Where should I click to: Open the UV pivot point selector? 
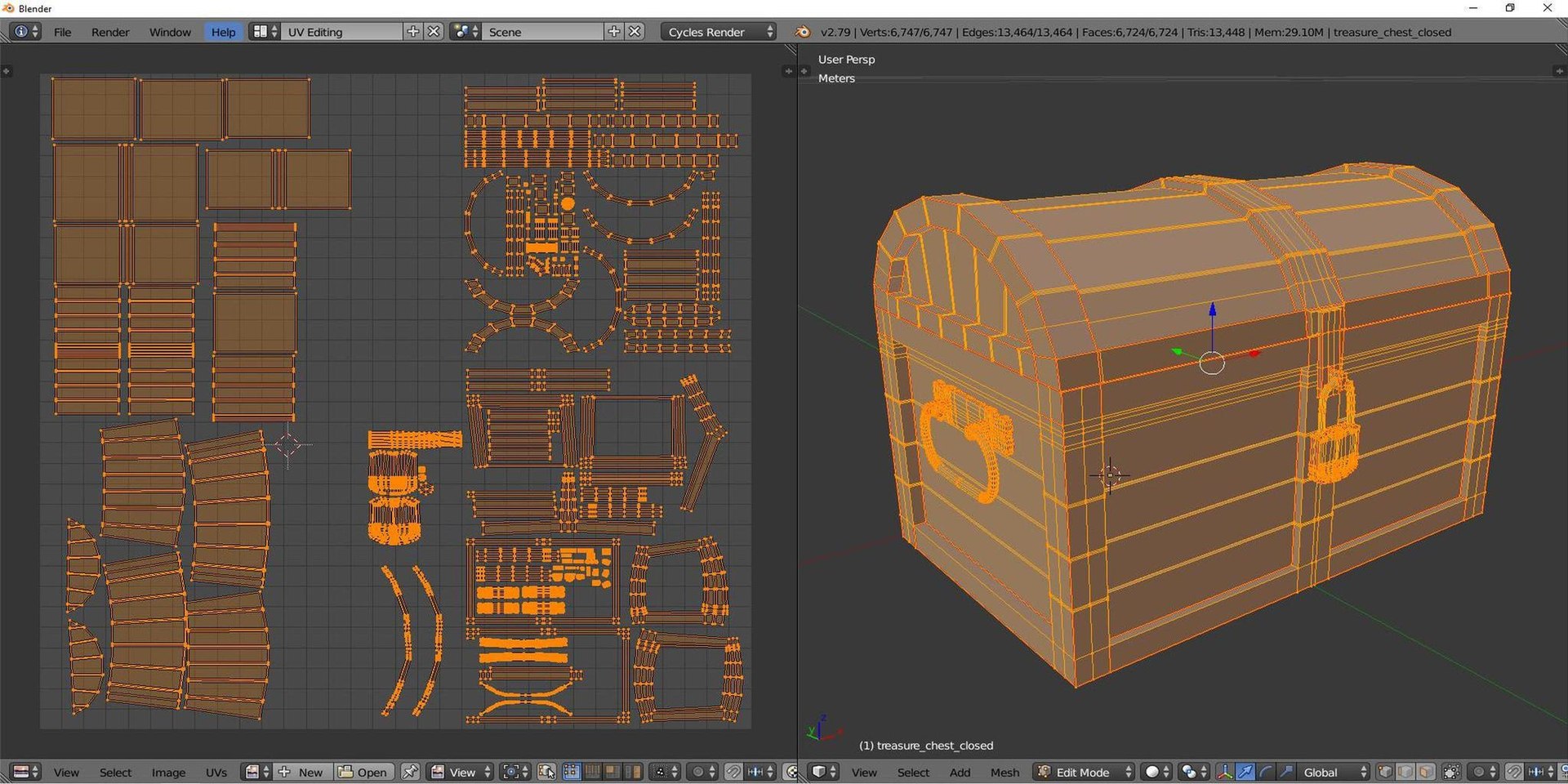(515, 772)
